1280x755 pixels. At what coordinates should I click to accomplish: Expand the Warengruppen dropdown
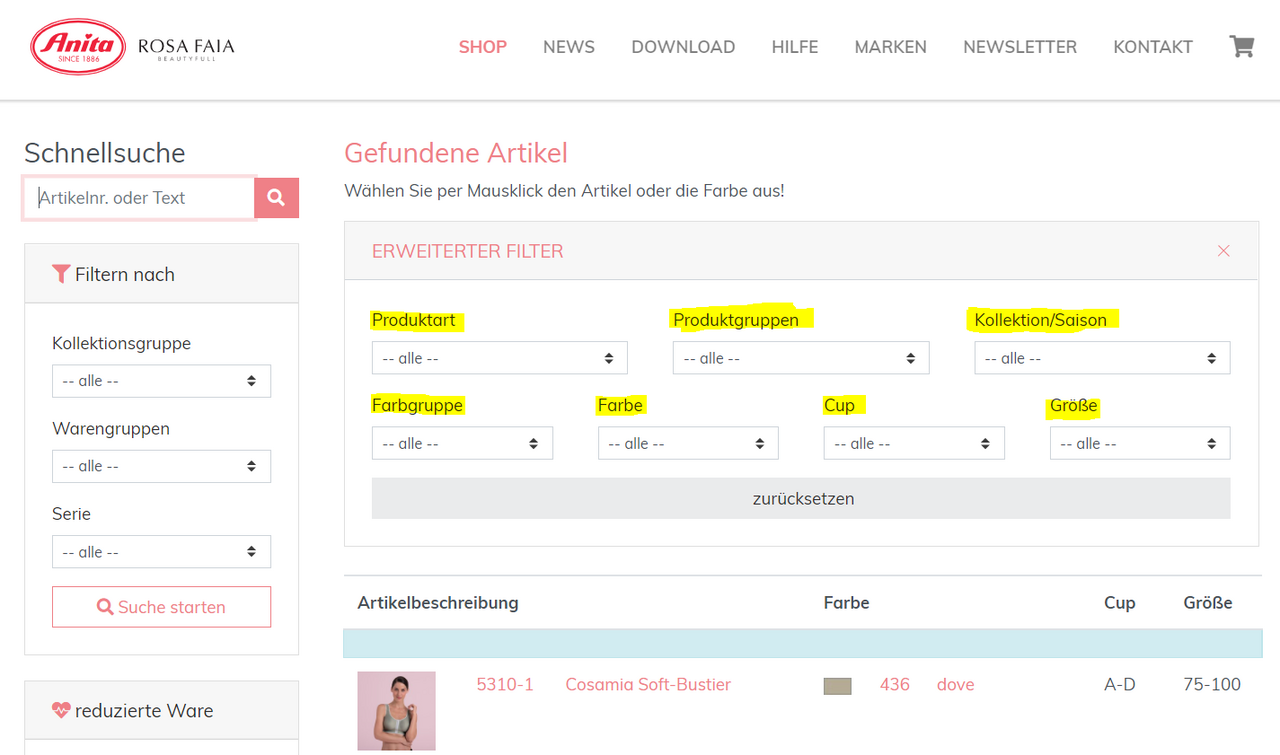point(161,466)
